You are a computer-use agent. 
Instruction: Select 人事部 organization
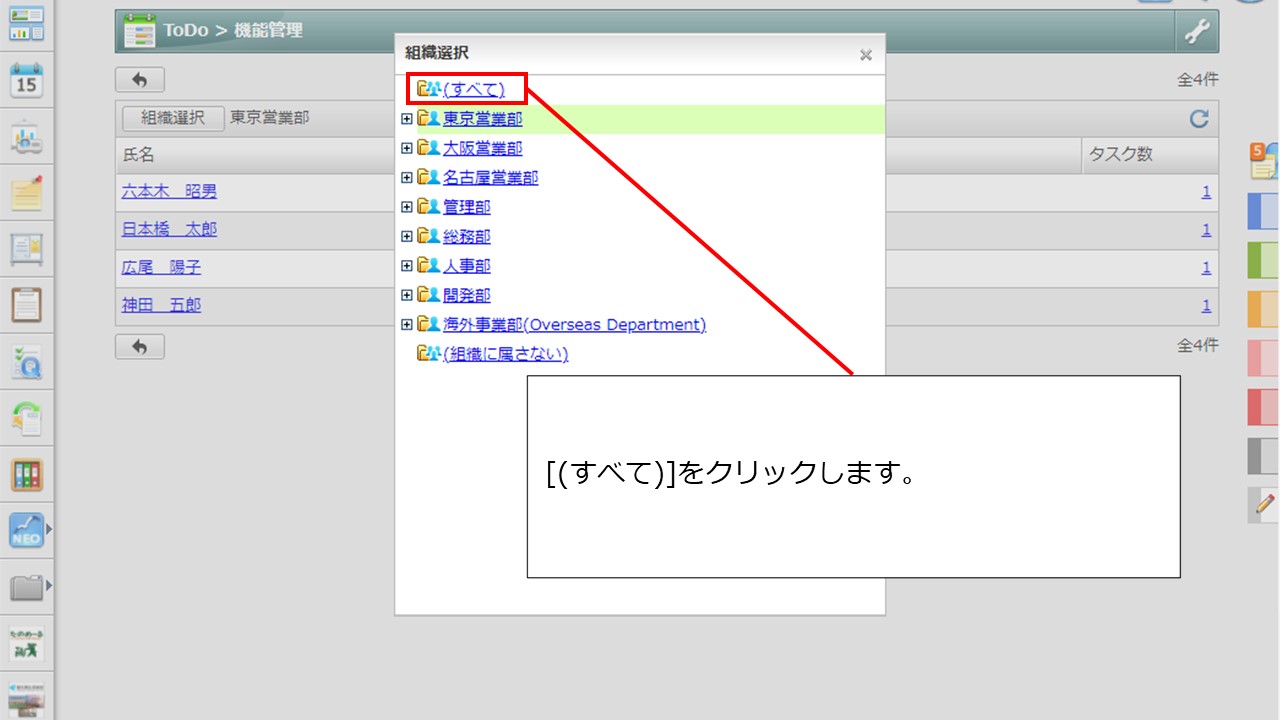(x=466, y=266)
